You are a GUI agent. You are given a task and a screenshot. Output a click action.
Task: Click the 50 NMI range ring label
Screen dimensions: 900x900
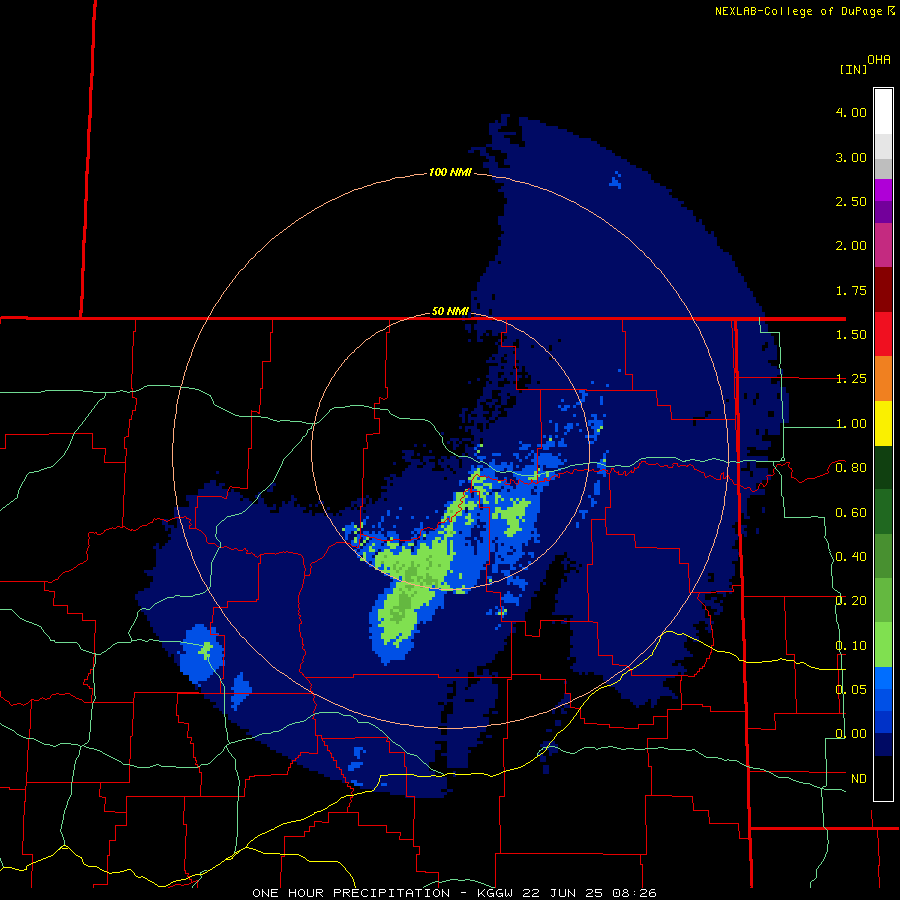[450, 311]
